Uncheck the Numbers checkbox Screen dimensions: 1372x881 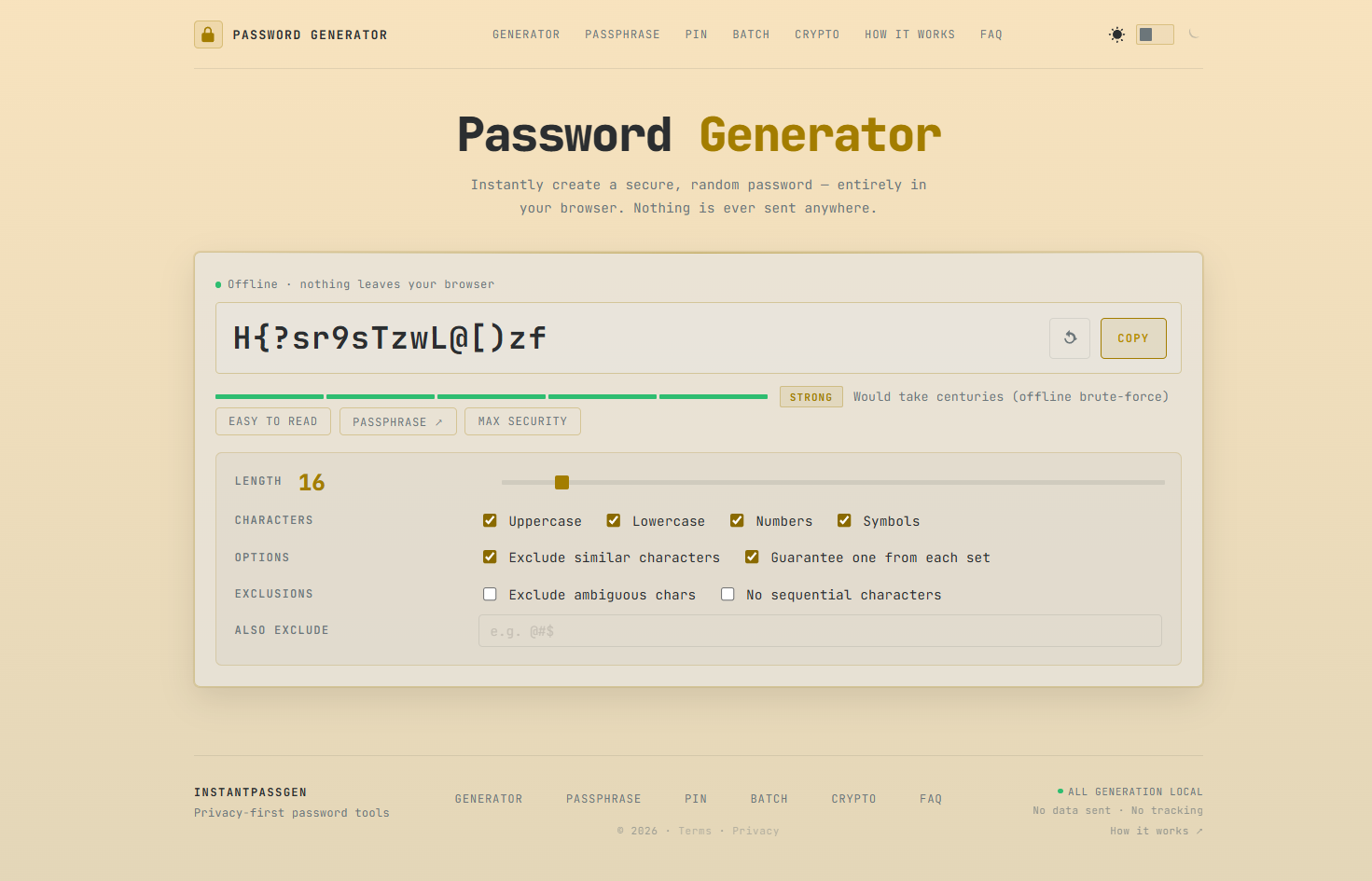tap(737, 520)
